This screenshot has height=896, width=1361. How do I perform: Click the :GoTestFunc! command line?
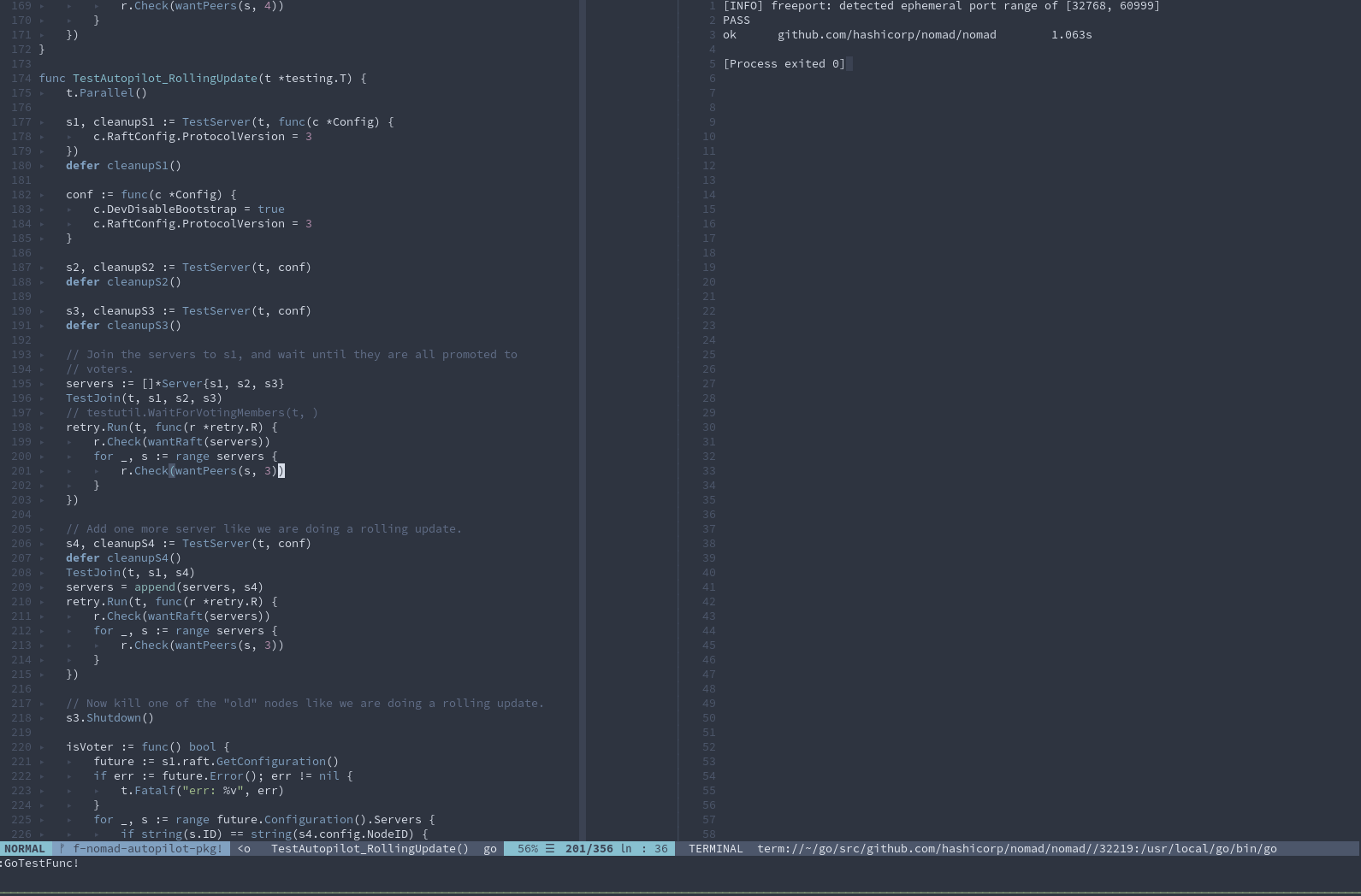(39, 864)
